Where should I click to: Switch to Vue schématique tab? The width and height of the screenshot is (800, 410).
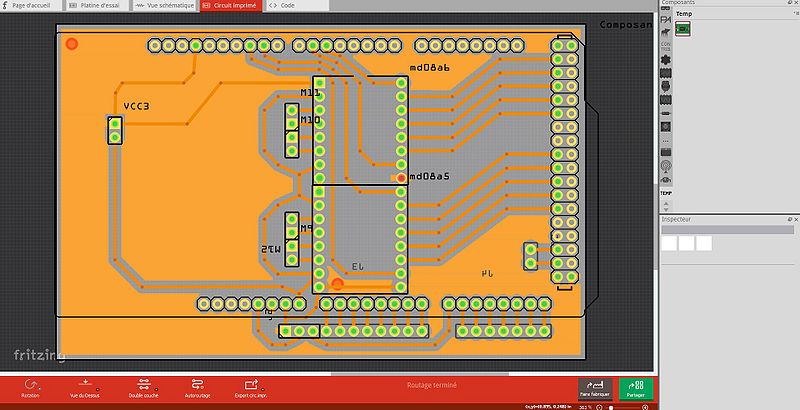pyautogui.click(x=164, y=5)
